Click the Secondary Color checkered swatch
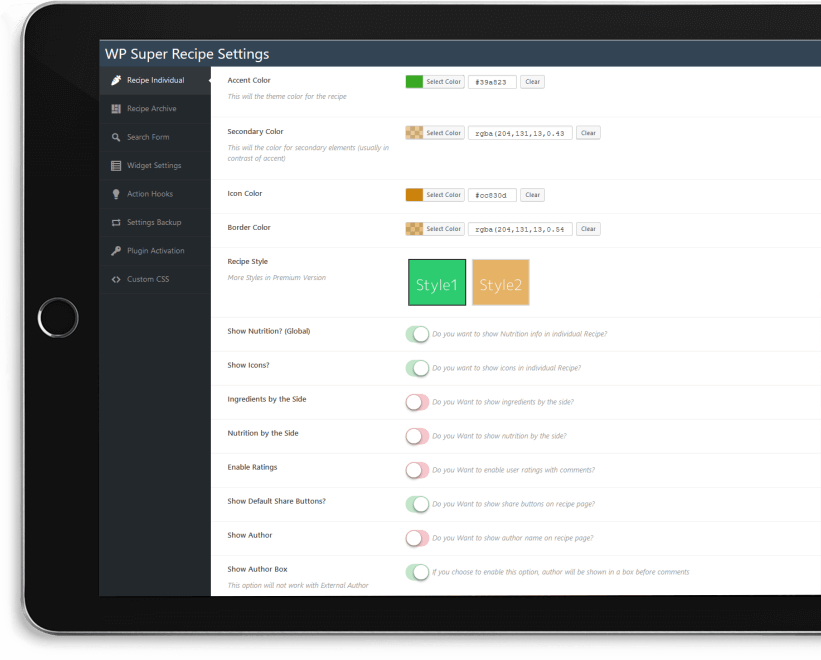This screenshot has height=660, width=821. tap(414, 133)
